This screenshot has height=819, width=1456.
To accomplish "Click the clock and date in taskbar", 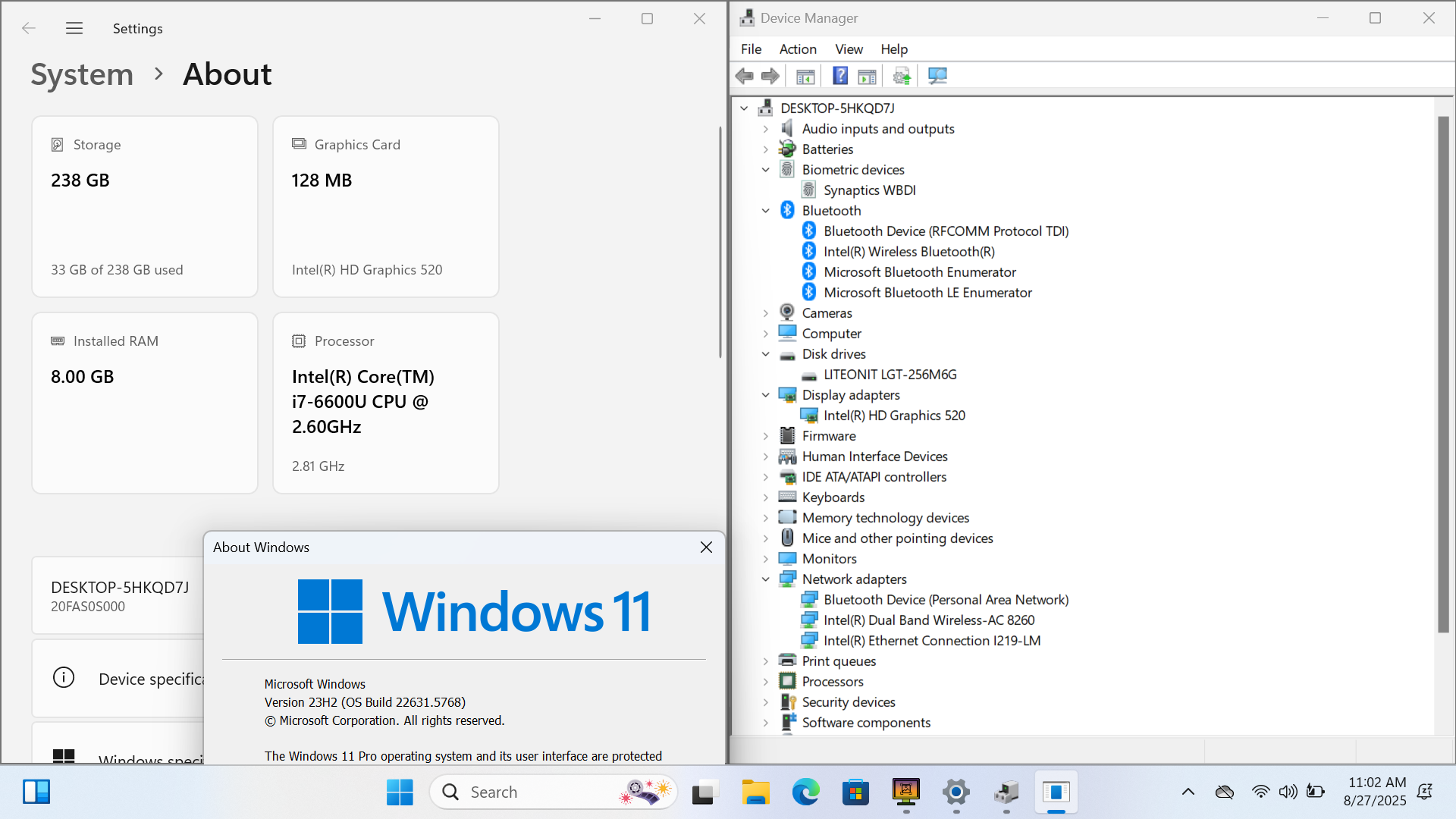I will (1376, 792).
